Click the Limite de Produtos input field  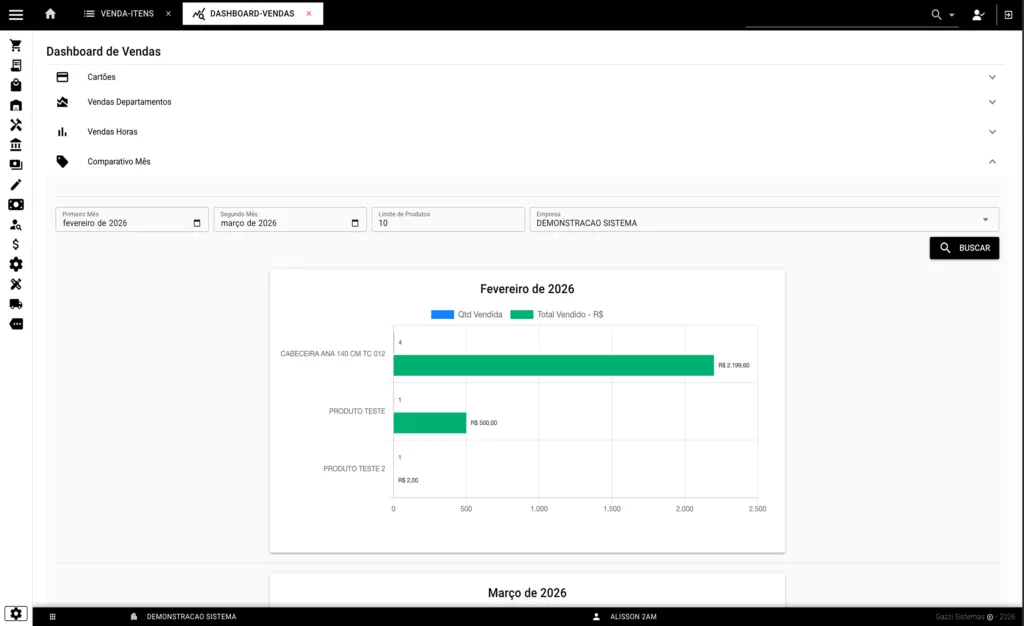[x=447, y=220]
